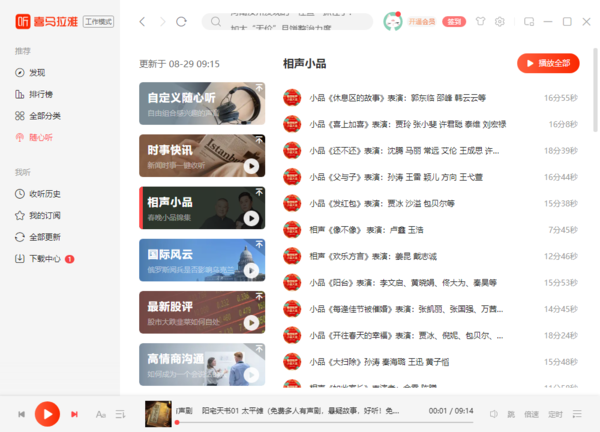600x432 pixels.
Task: Open the playlist queue icon
Action: pos(577,414)
